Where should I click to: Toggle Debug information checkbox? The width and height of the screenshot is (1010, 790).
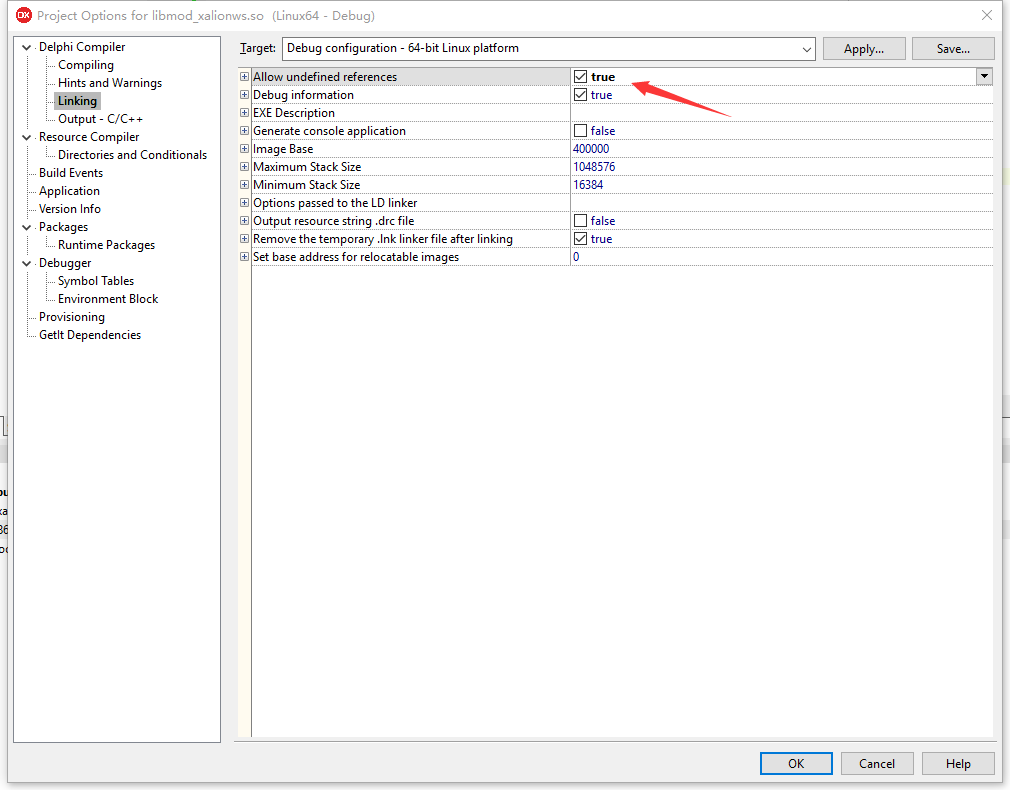580,95
